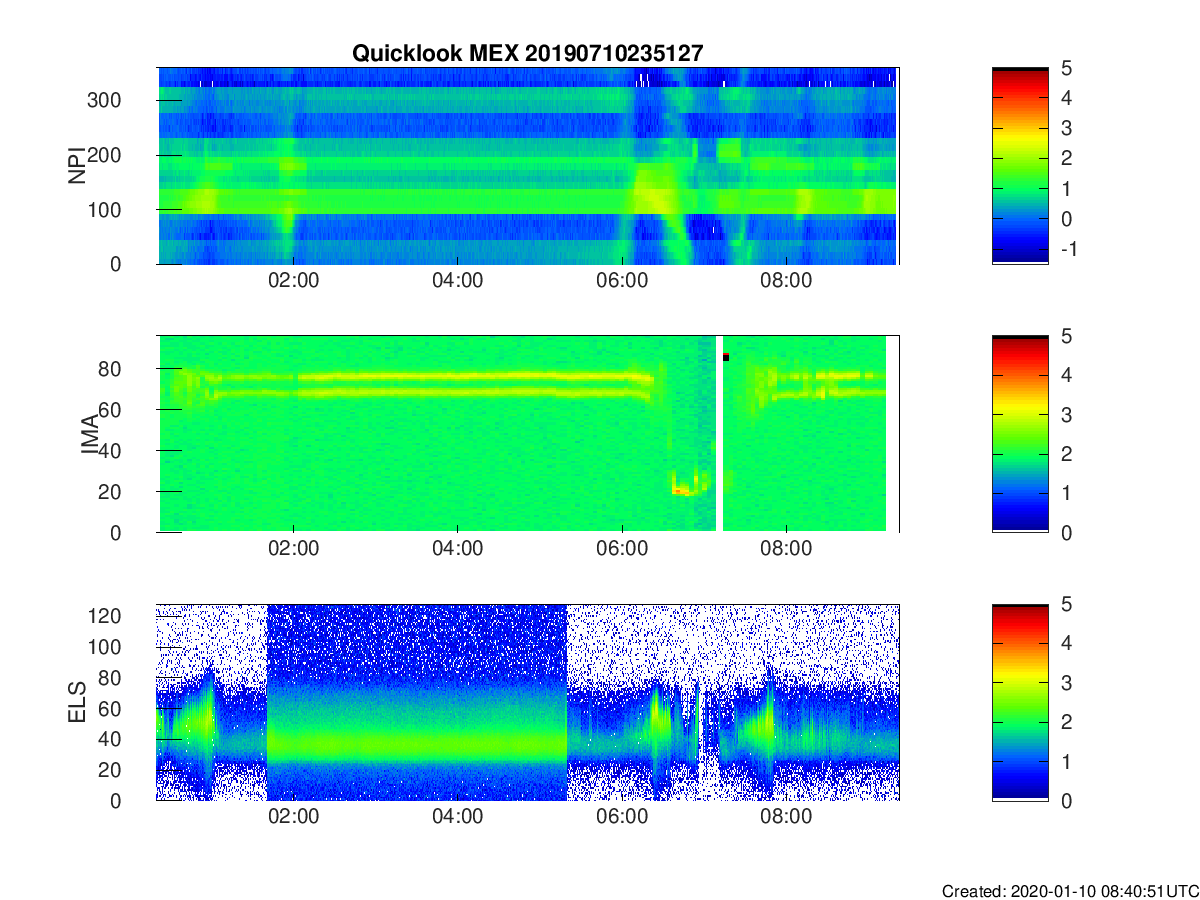Screen dimensions: 1200x900
Task: Click the 02:00 tick under NPI panel
Action: pos(293,281)
